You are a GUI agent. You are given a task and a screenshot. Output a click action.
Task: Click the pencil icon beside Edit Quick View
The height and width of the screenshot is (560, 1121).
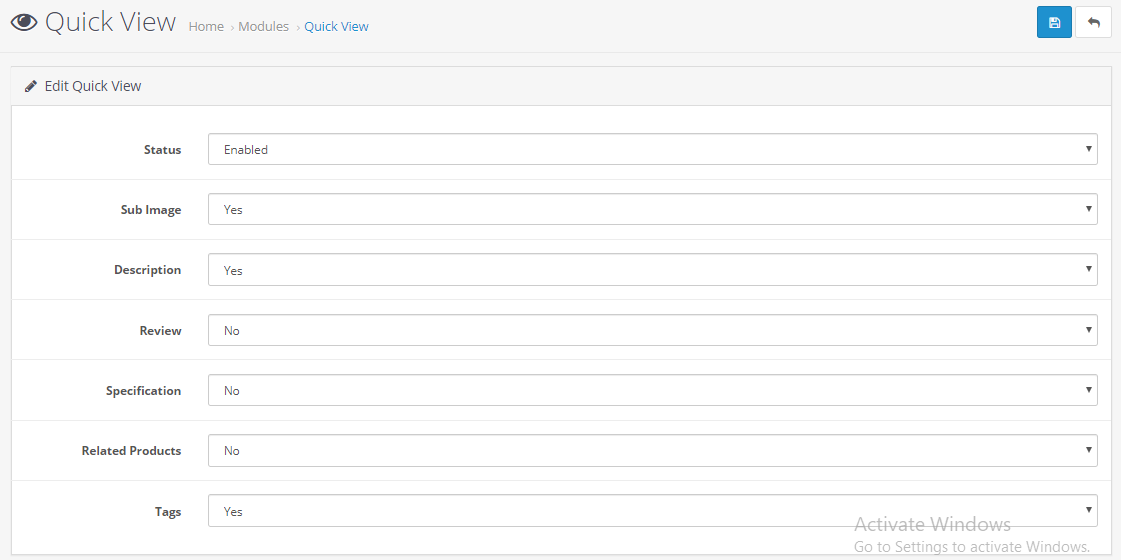coord(30,87)
